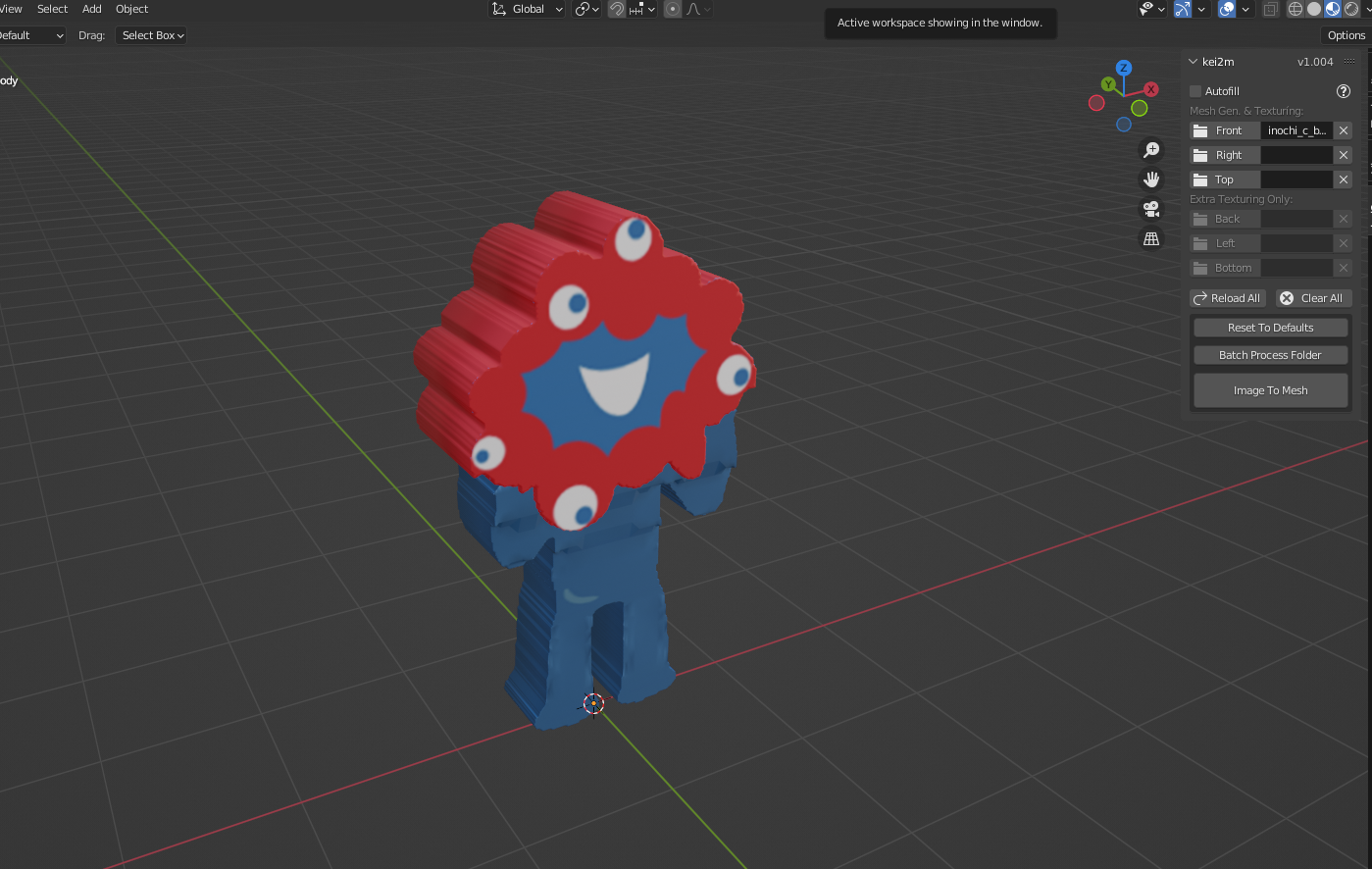Click the negative X red circle on gizmo
The height and width of the screenshot is (869, 1372).
pos(1096,103)
